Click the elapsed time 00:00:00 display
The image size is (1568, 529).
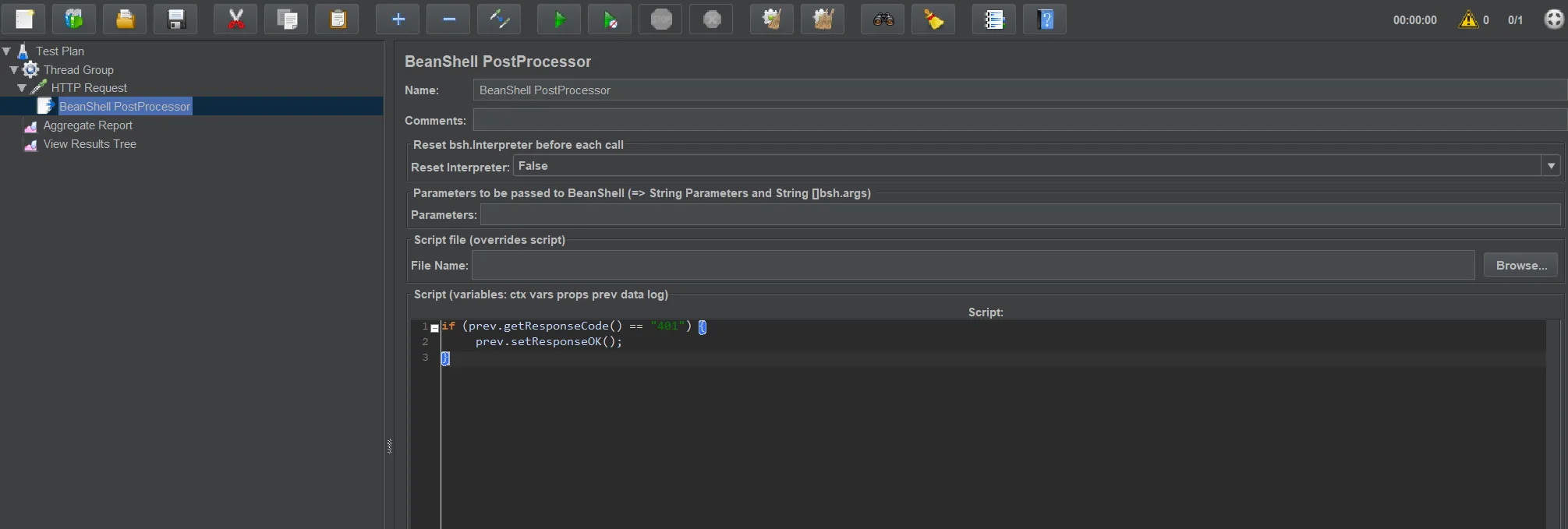(x=1414, y=20)
